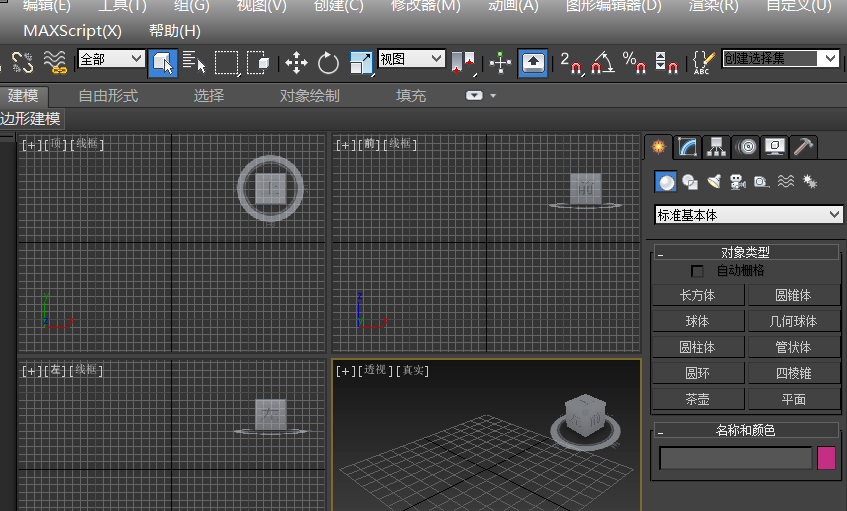847x511 pixels.
Task: Activate the Select Object tool
Action: (x=163, y=63)
